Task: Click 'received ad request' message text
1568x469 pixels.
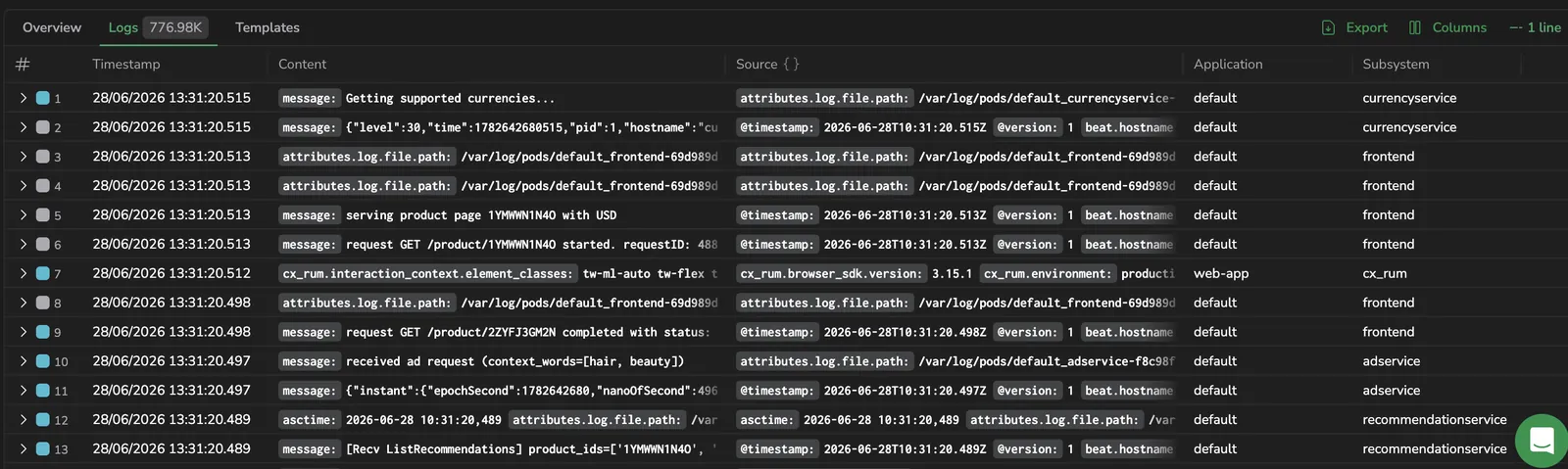Action: pyautogui.click(x=514, y=361)
